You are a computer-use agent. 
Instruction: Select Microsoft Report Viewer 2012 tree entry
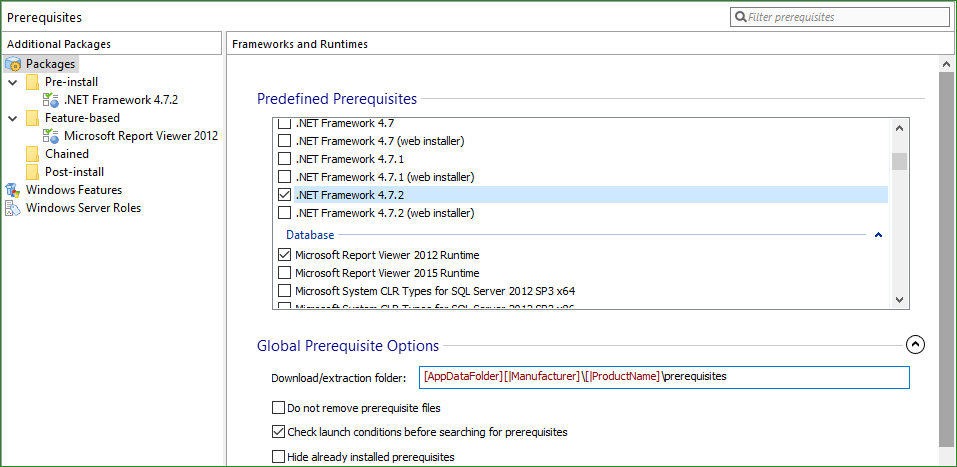tap(141, 136)
